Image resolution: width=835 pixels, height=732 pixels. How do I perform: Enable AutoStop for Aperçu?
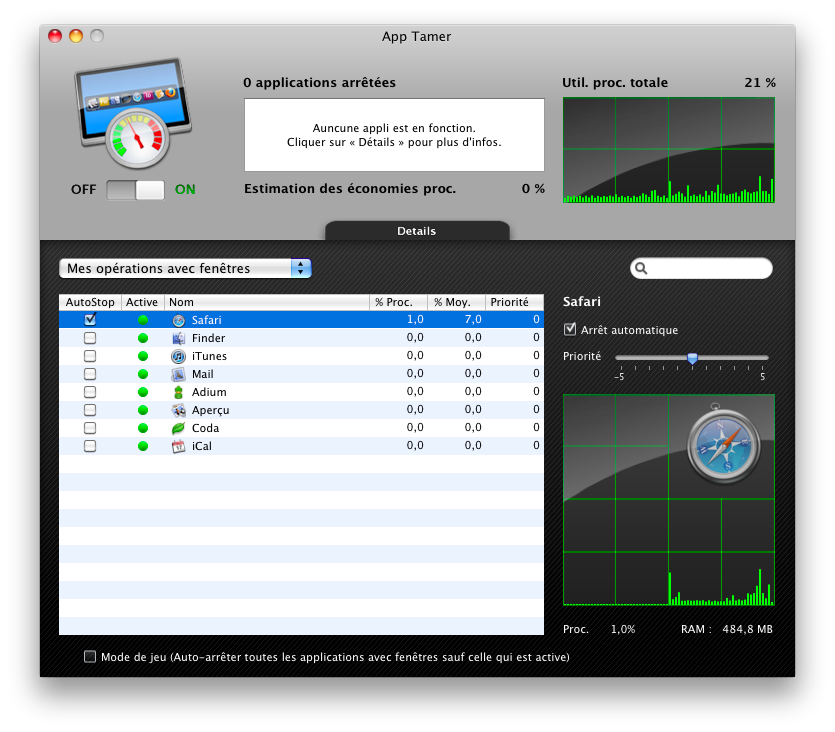click(x=90, y=410)
